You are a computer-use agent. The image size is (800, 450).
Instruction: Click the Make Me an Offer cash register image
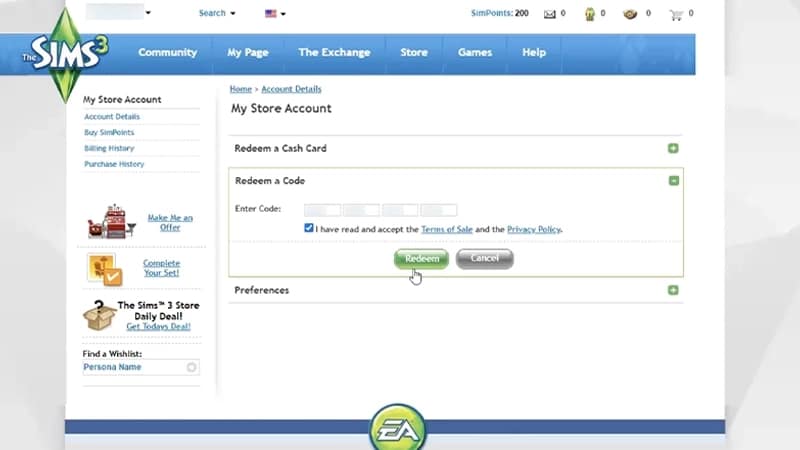(x=112, y=221)
